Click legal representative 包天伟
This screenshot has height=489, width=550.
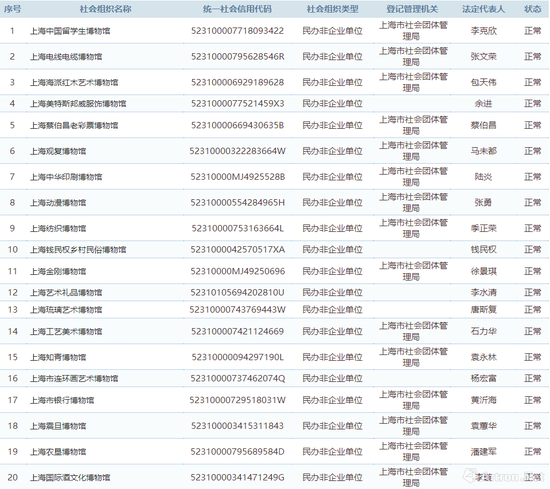(483, 82)
